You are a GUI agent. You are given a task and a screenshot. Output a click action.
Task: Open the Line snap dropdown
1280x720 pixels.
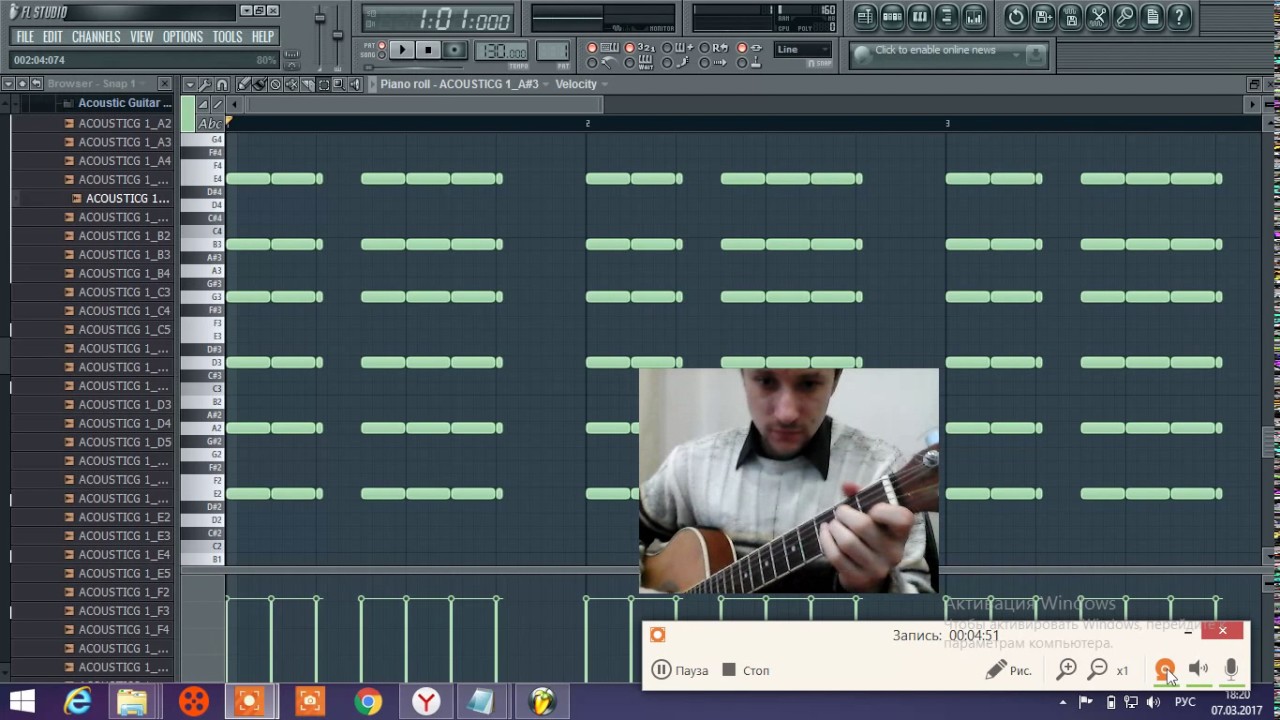click(803, 49)
